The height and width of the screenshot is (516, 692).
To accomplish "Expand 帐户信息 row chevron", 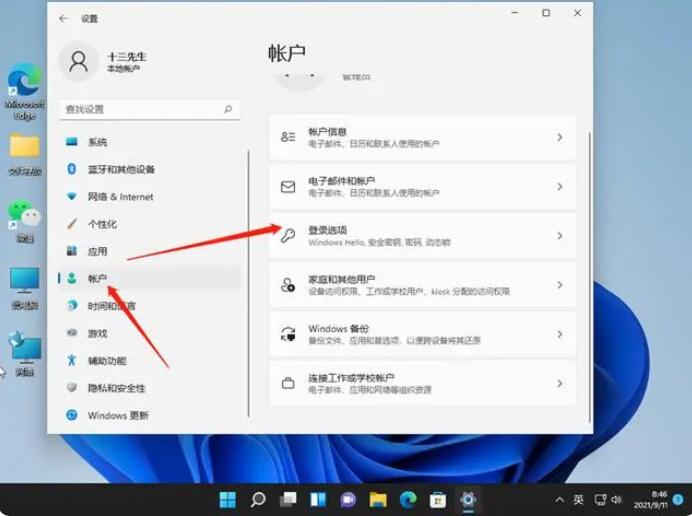I will click(560, 137).
